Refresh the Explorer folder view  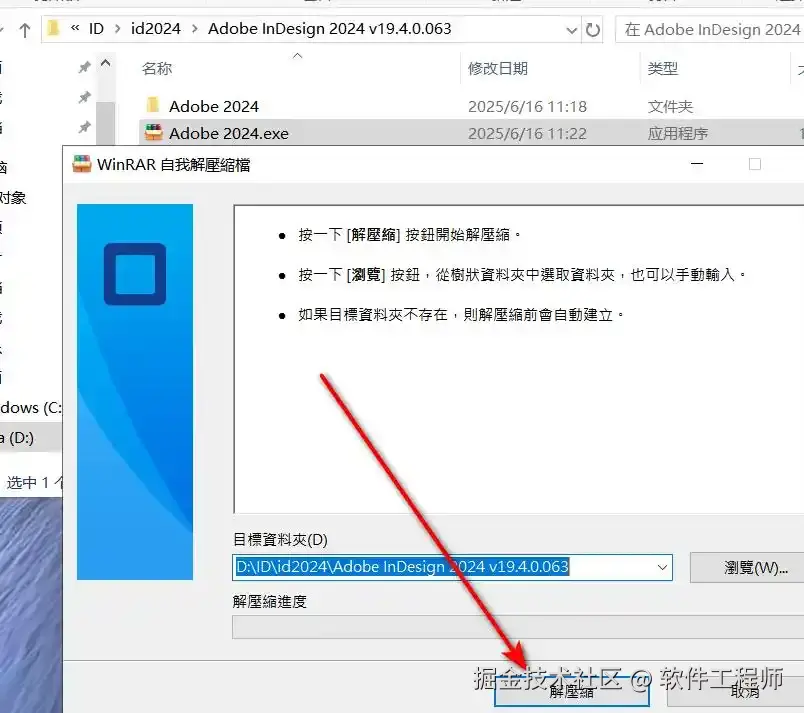pyautogui.click(x=593, y=30)
